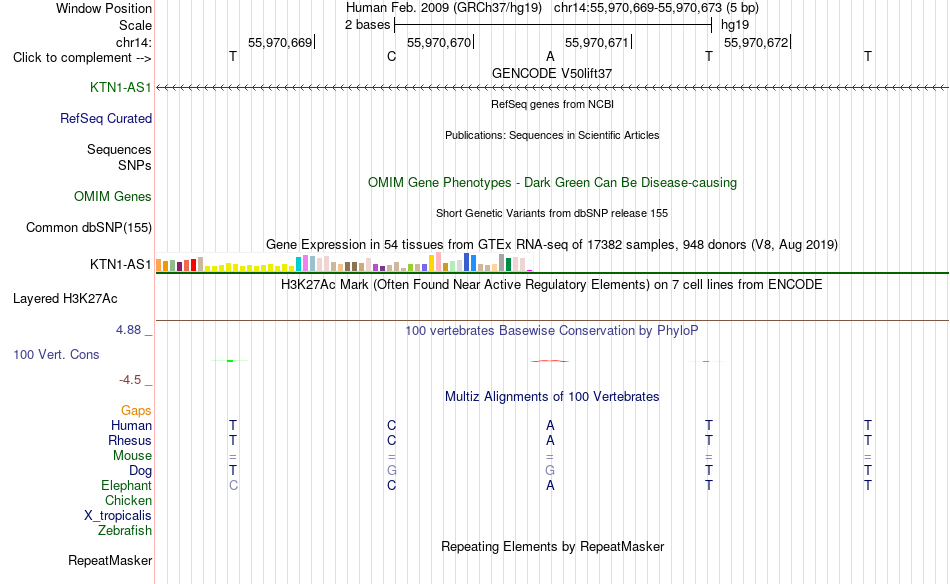Viewport: 950px width, 584px height.
Task: Click the chr14: ruler label
Action: pos(134,42)
